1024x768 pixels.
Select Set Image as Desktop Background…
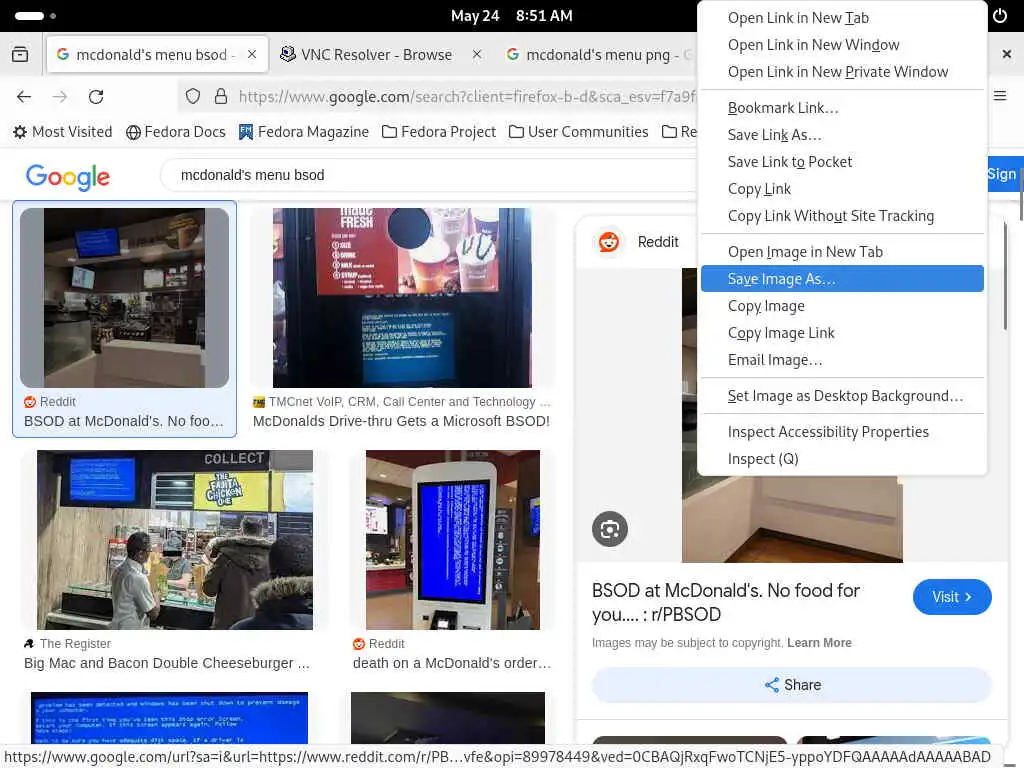842,396
